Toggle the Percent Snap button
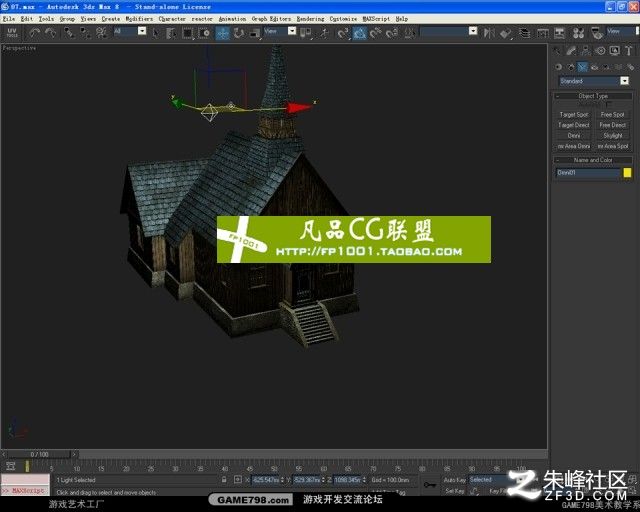Screen dimensions: 640x512 376,33
